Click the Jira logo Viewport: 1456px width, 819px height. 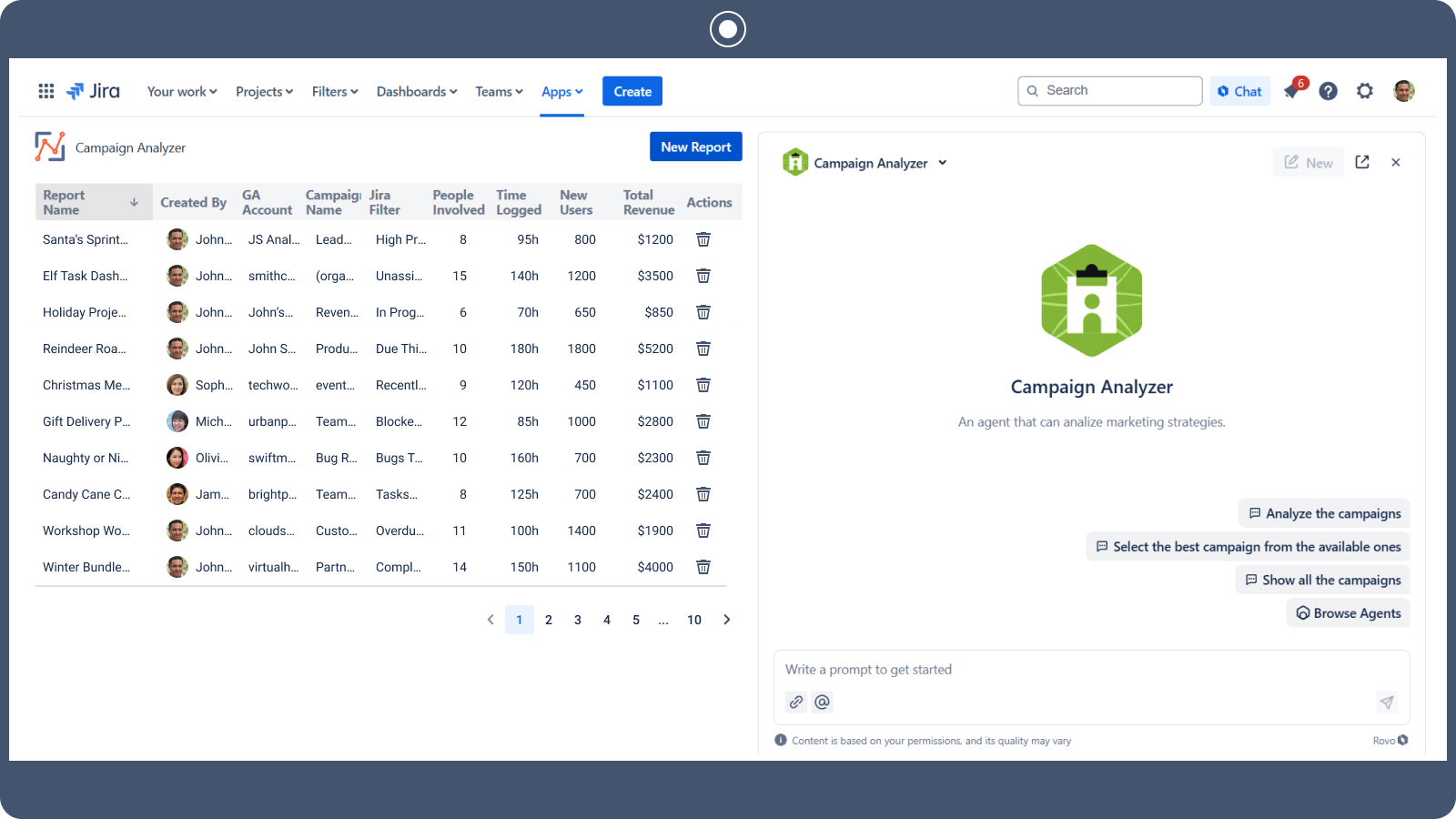coord(93,91)
